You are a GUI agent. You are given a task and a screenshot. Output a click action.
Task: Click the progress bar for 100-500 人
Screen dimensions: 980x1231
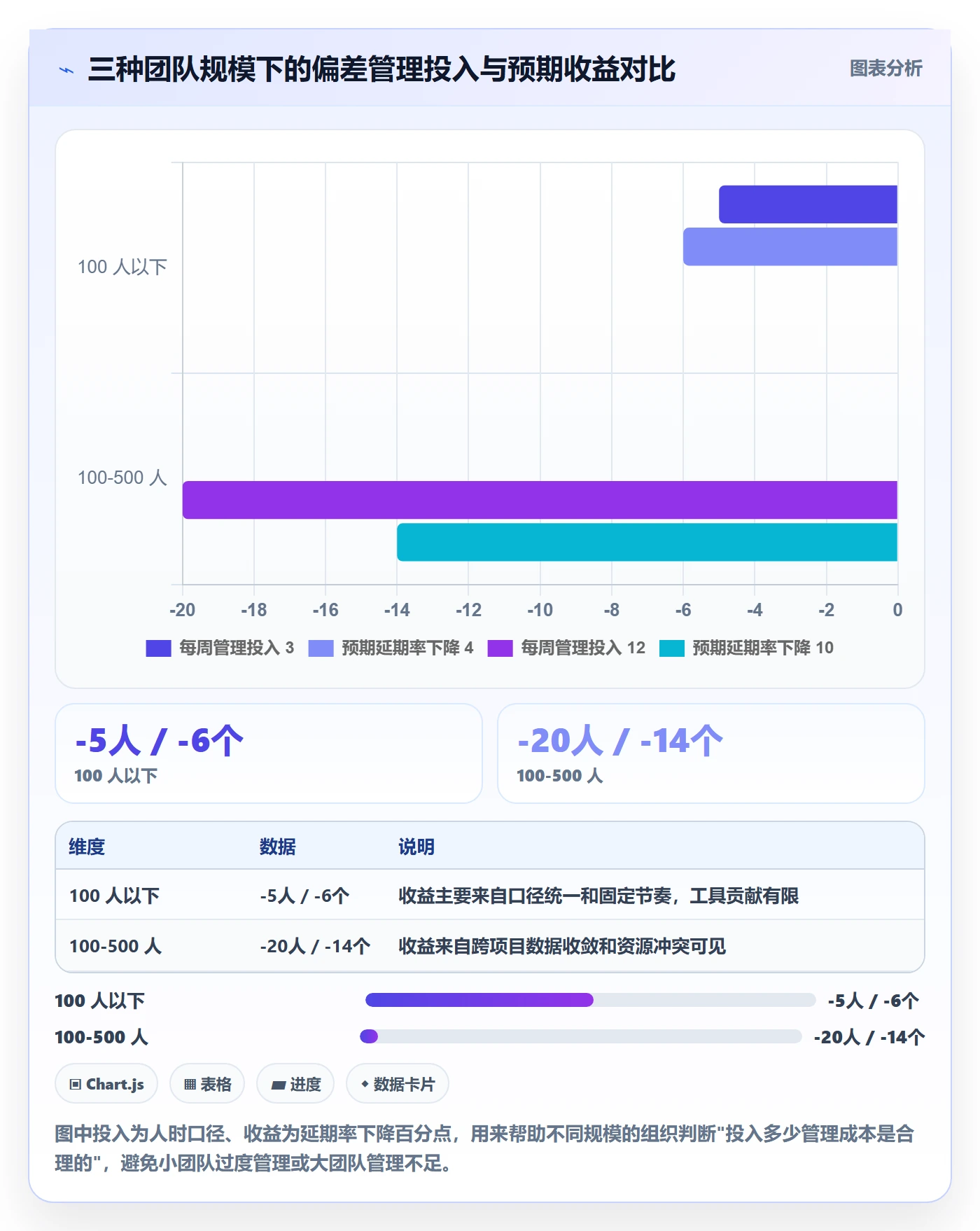[x=581, y=1036]
